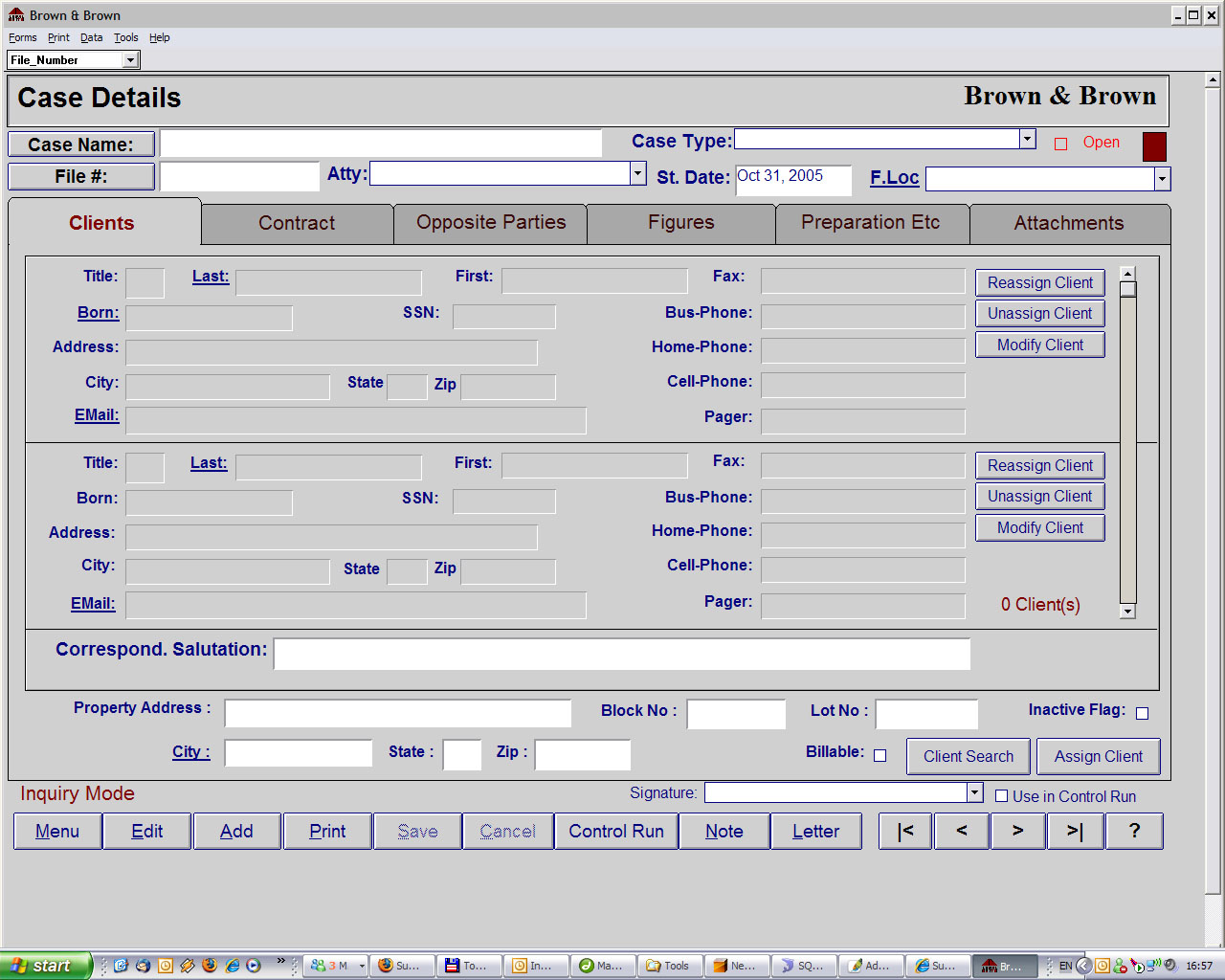This screenshot has width=1225, height=980.
Task: Click the second Unassign Client button
Action: (1040, 496)
